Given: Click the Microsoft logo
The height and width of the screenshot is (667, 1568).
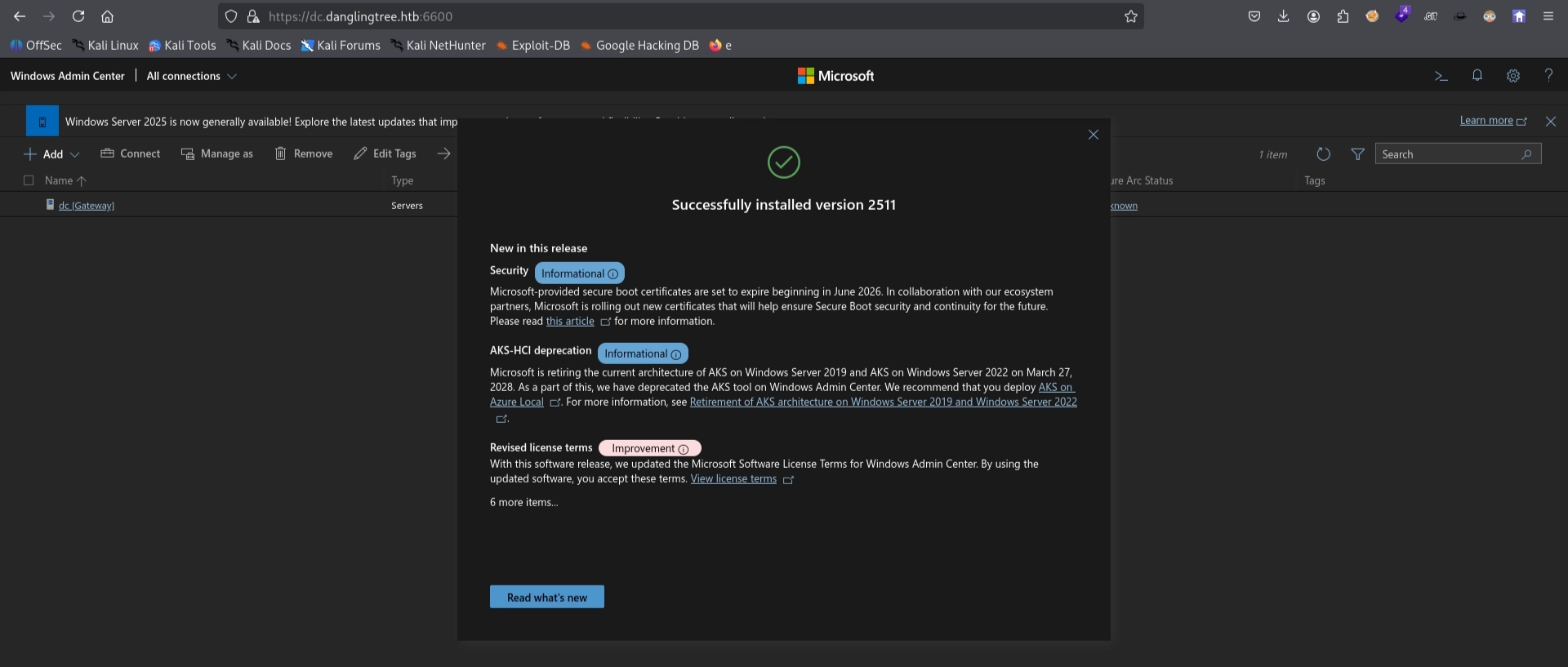Looking at the screenshot, I should pos(835,76).
